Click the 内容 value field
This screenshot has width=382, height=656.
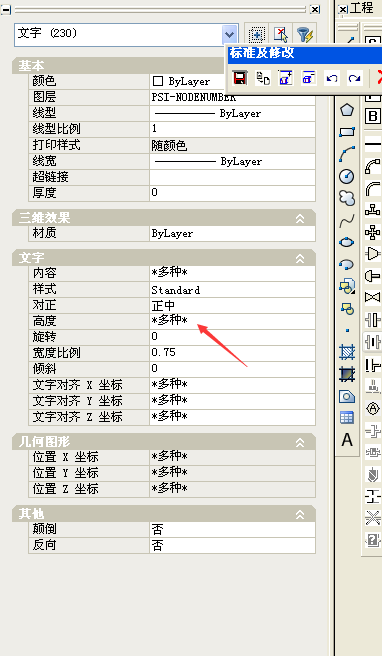[x=232, y=274]
